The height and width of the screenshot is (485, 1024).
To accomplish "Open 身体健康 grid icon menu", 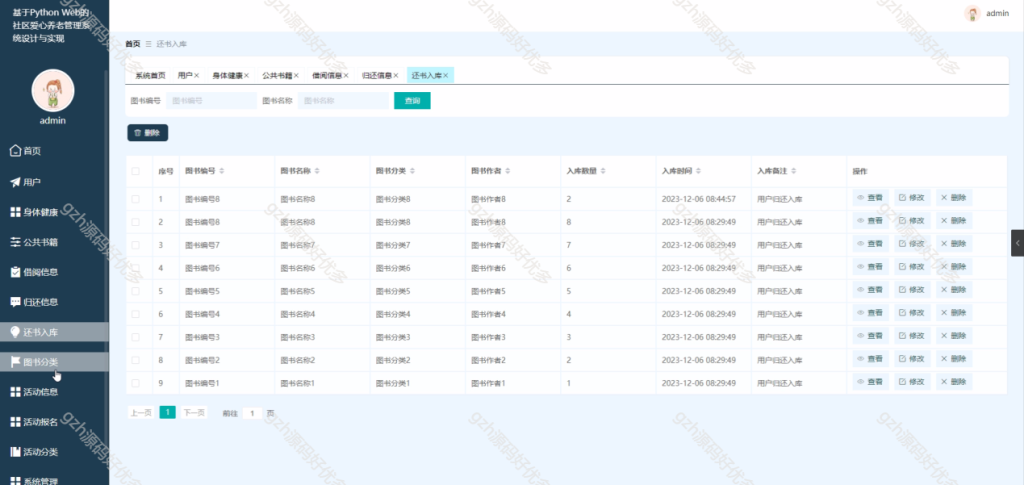I will [x=16, y=212].
